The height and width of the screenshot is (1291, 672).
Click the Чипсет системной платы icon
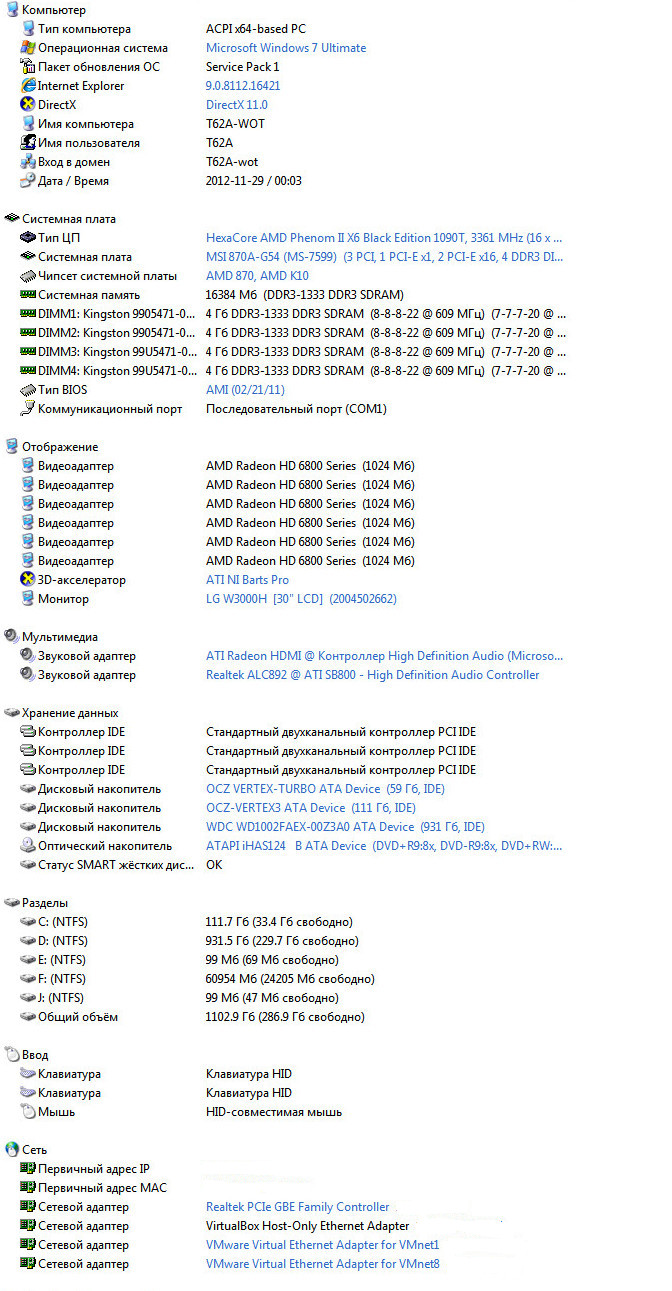coord(28,276)
